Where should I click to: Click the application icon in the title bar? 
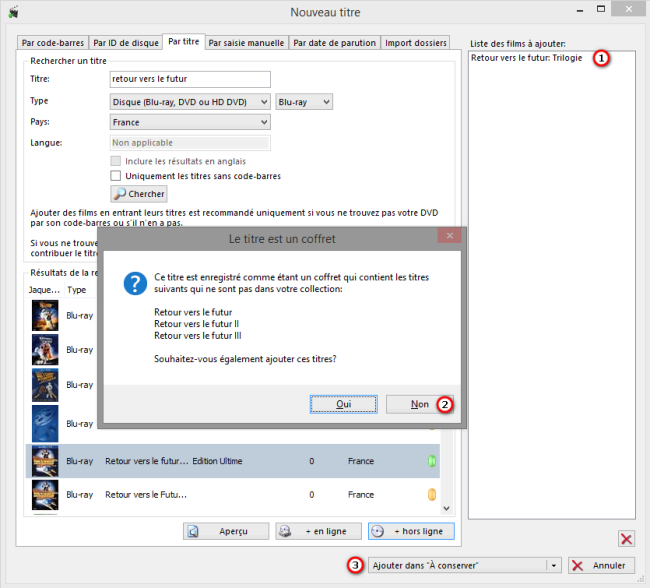14,12
